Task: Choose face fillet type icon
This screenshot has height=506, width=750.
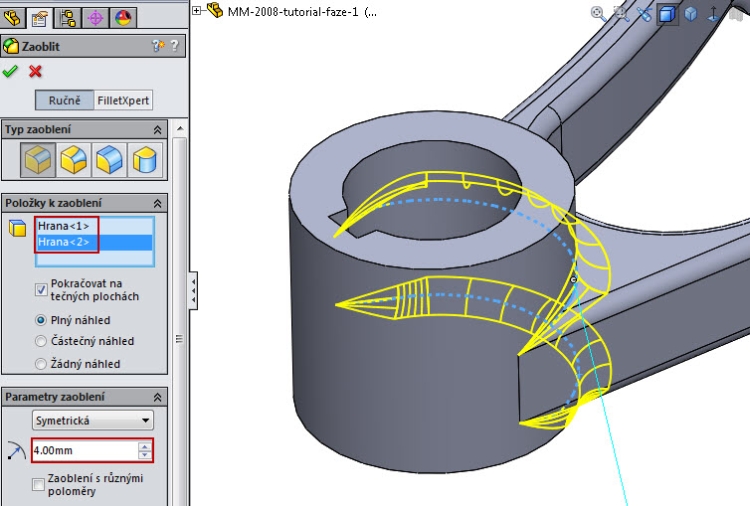Action: (109, 160)
